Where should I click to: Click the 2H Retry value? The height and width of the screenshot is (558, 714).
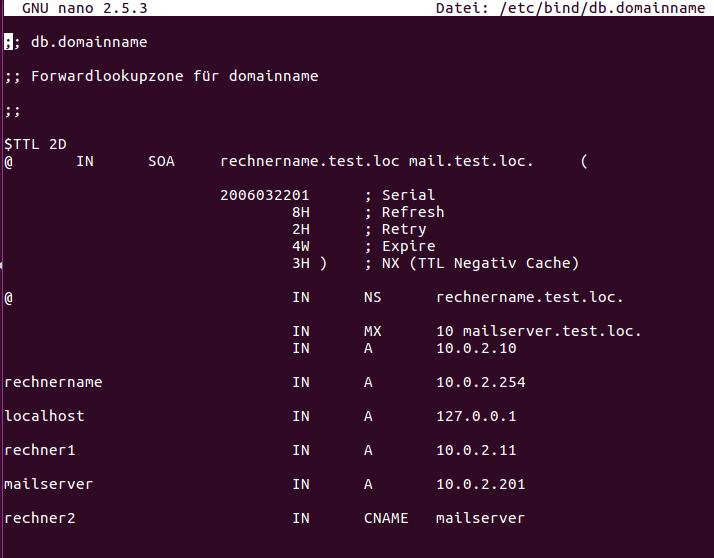pos(301,229)
